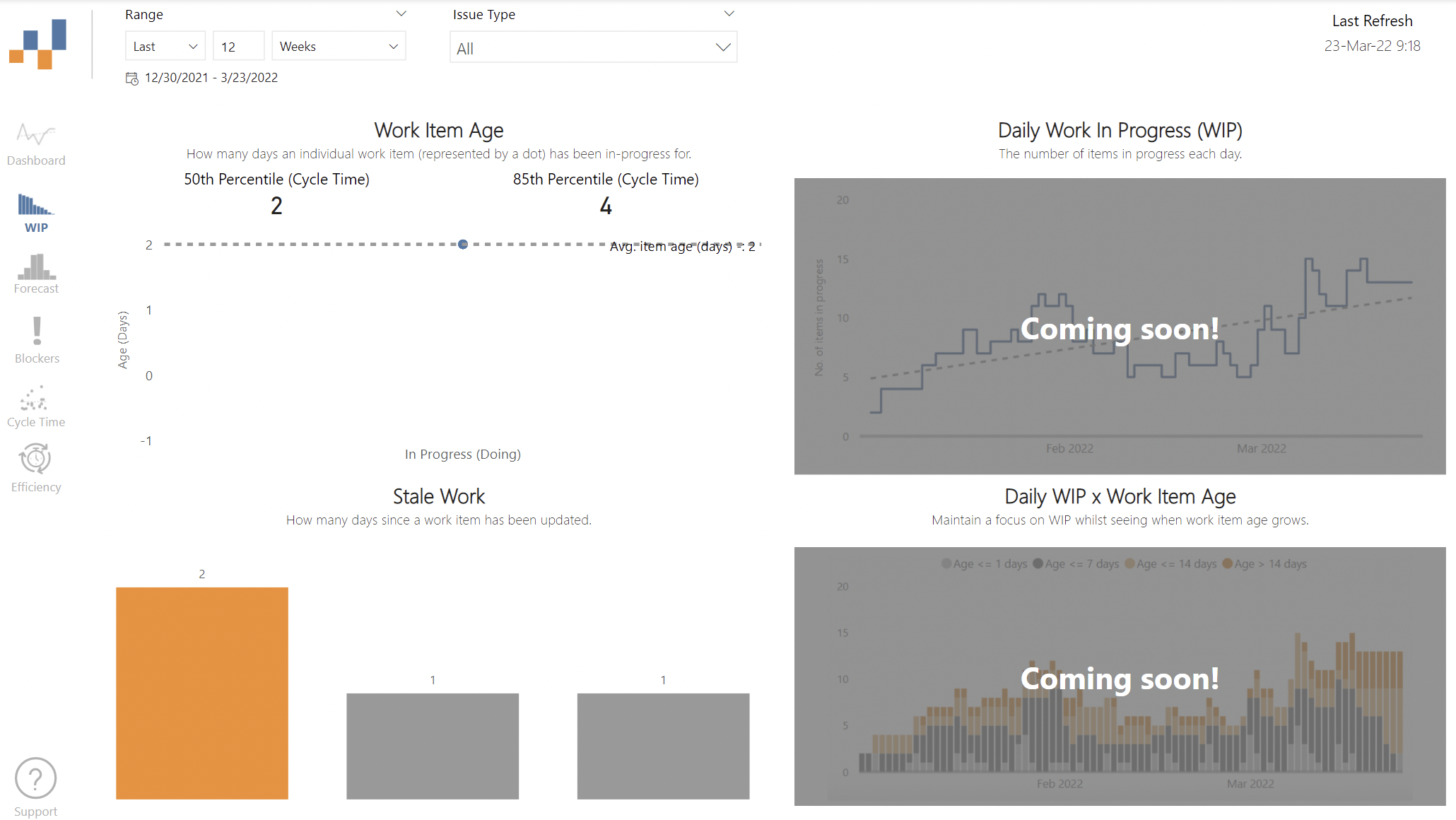Open the Weeks unit dropdown

pos(339,45)
